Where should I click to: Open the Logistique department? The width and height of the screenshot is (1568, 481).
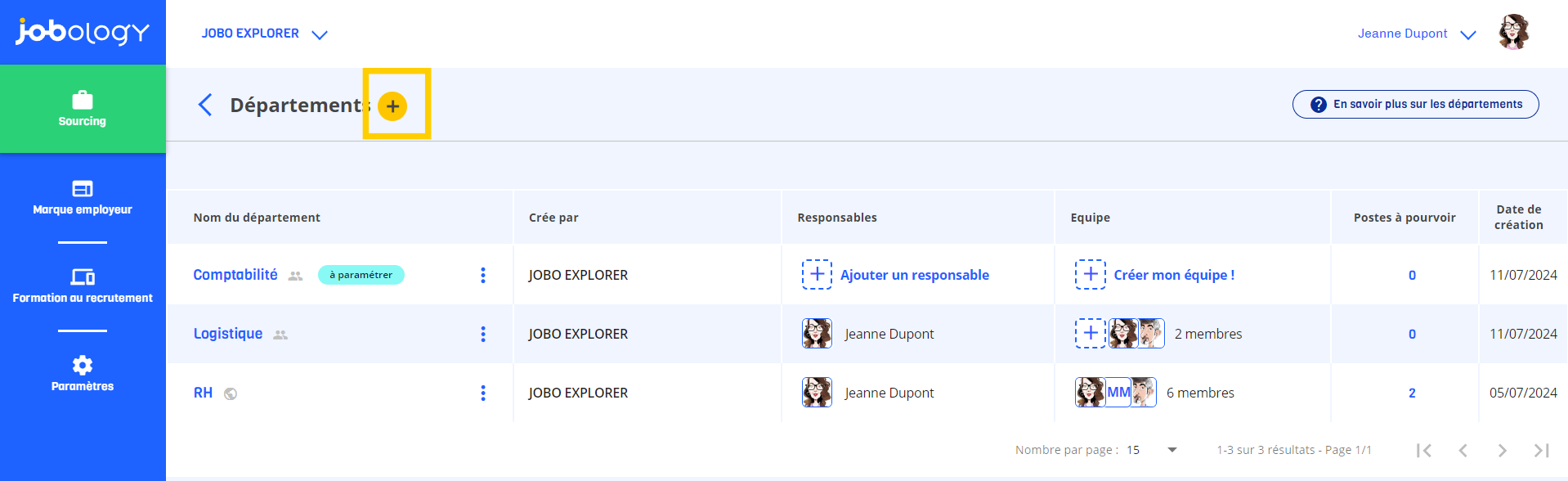point(228,334)
